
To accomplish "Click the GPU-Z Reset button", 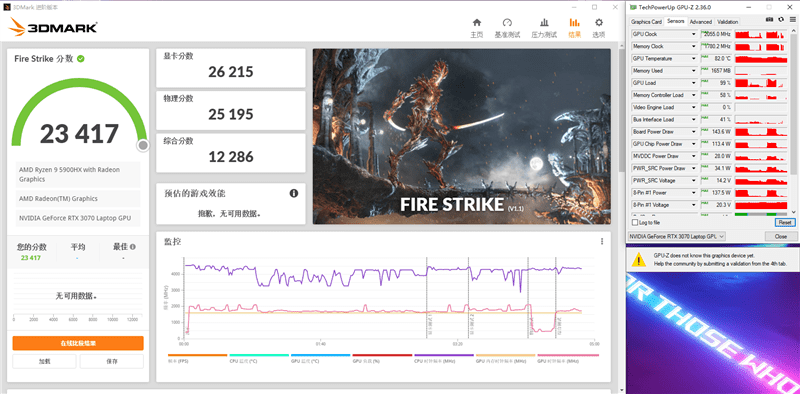I will 785,223.
